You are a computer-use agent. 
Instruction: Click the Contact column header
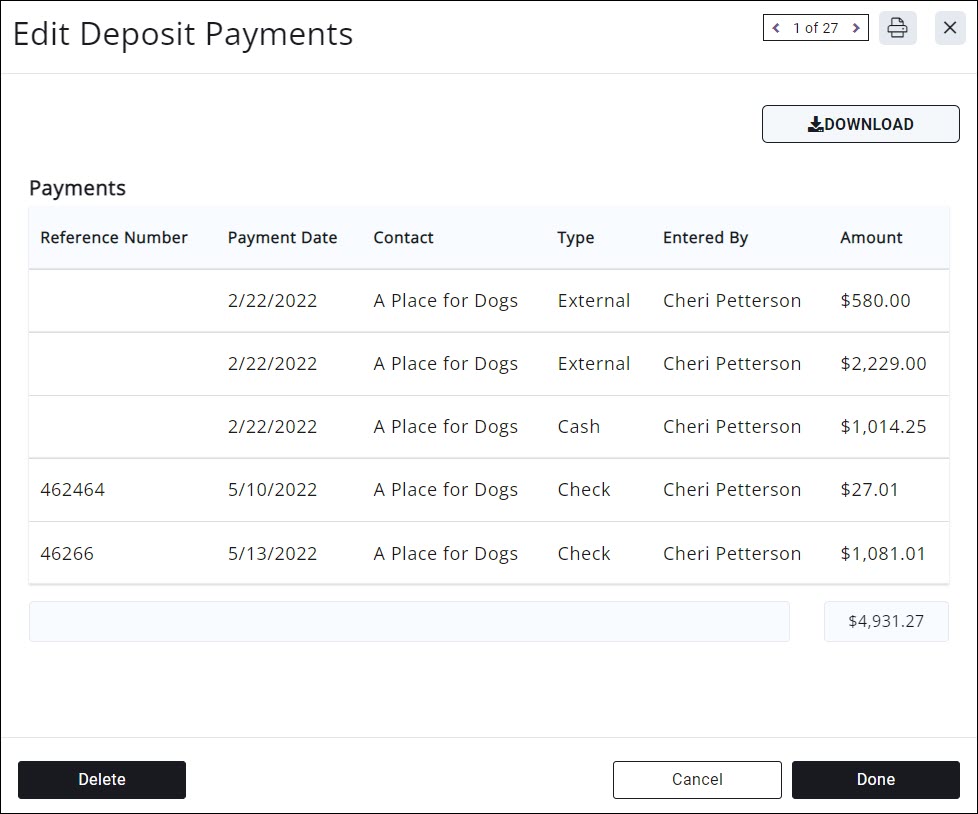tap(403, 238)
